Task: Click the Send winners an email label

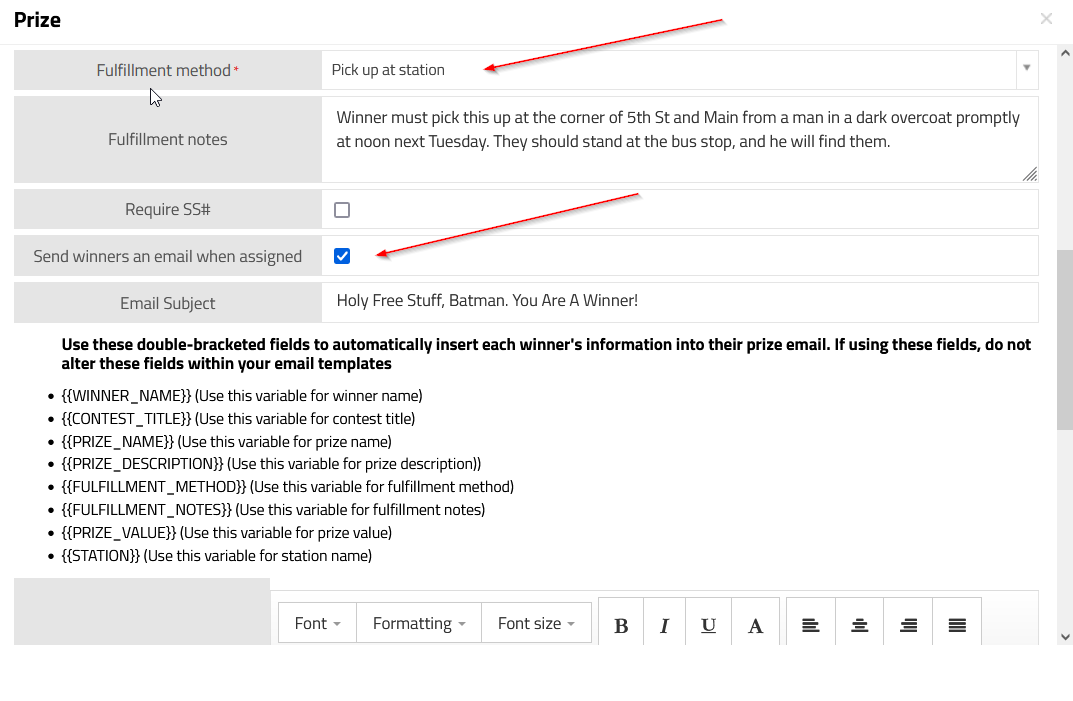Action: tap(168, 256)
